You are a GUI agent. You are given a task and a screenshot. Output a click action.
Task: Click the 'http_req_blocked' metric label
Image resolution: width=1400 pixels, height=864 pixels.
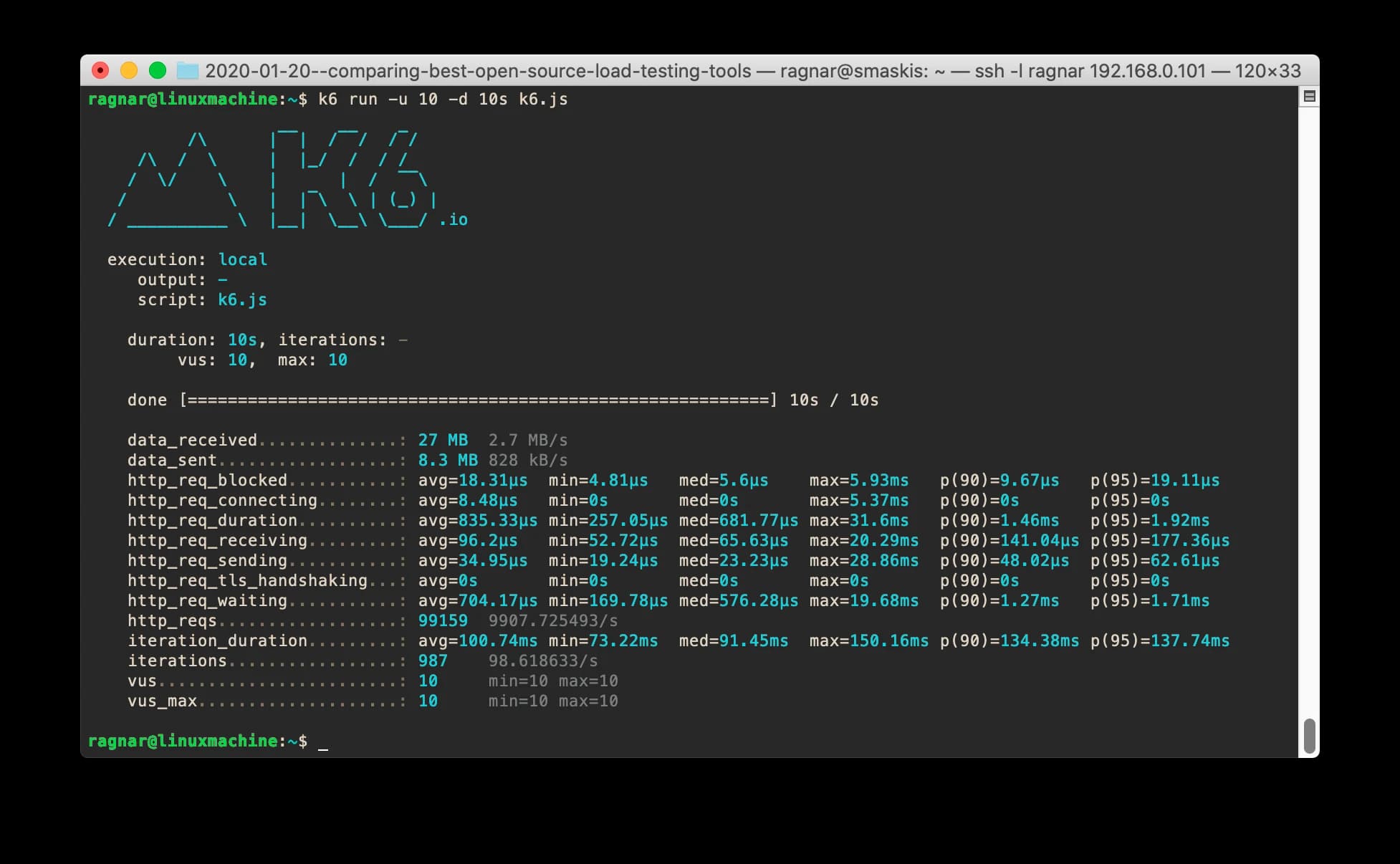click(x=207, y=480)
